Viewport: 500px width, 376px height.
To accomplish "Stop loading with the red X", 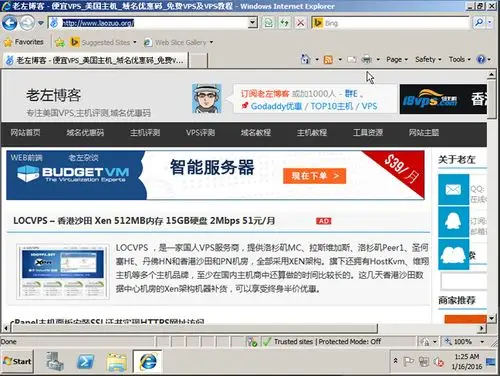I will point(300,23).
